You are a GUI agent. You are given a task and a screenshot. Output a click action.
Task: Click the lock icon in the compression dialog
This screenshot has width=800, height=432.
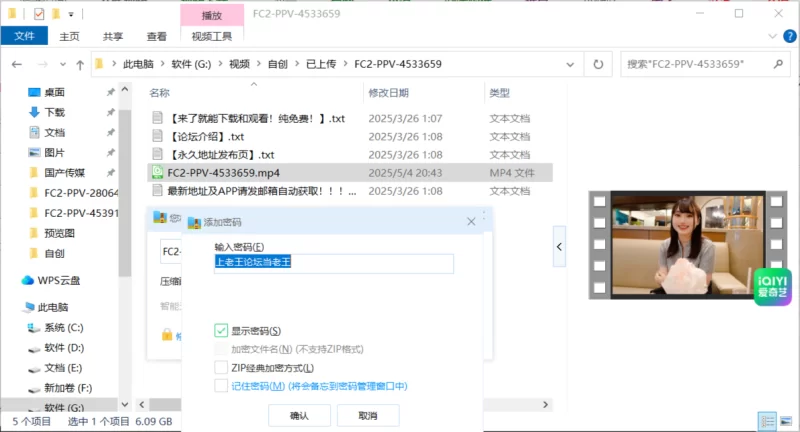click(167, 335)
